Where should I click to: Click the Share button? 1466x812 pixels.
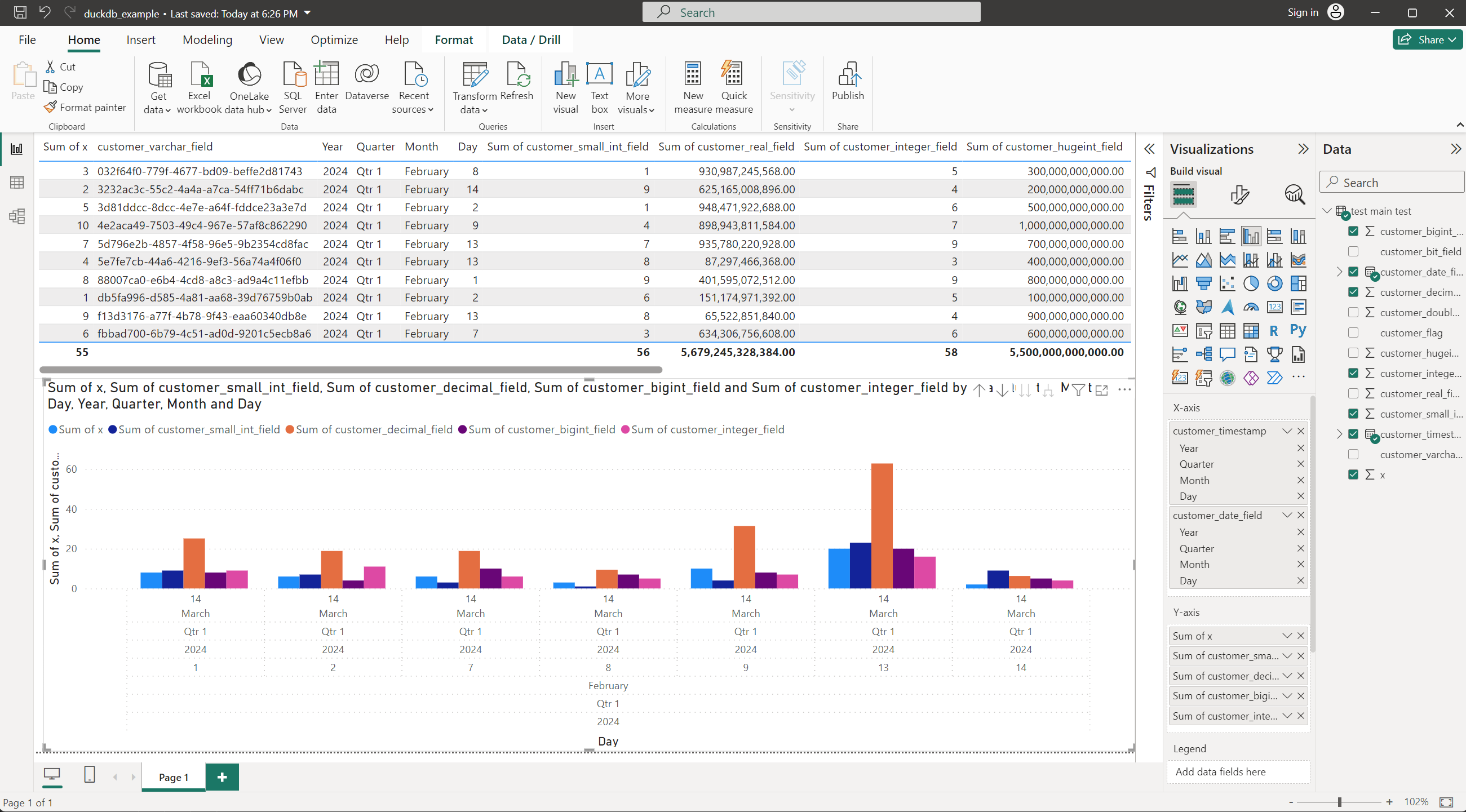click(1427, 40)
